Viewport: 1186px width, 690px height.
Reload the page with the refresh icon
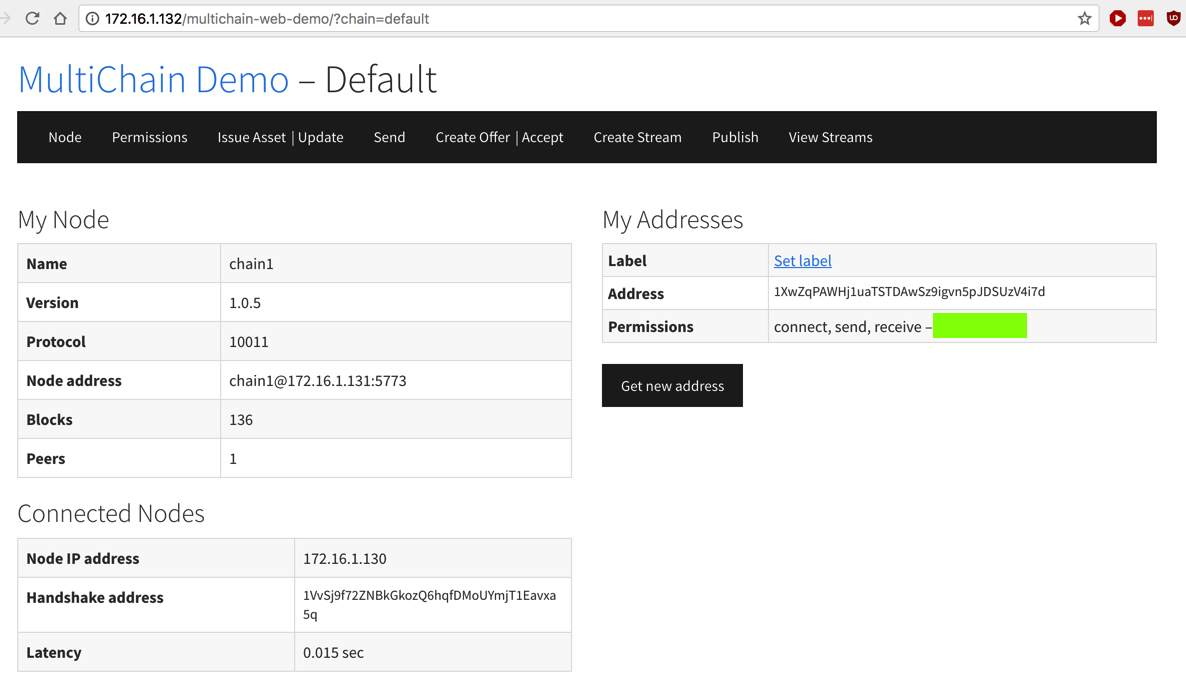32,18
